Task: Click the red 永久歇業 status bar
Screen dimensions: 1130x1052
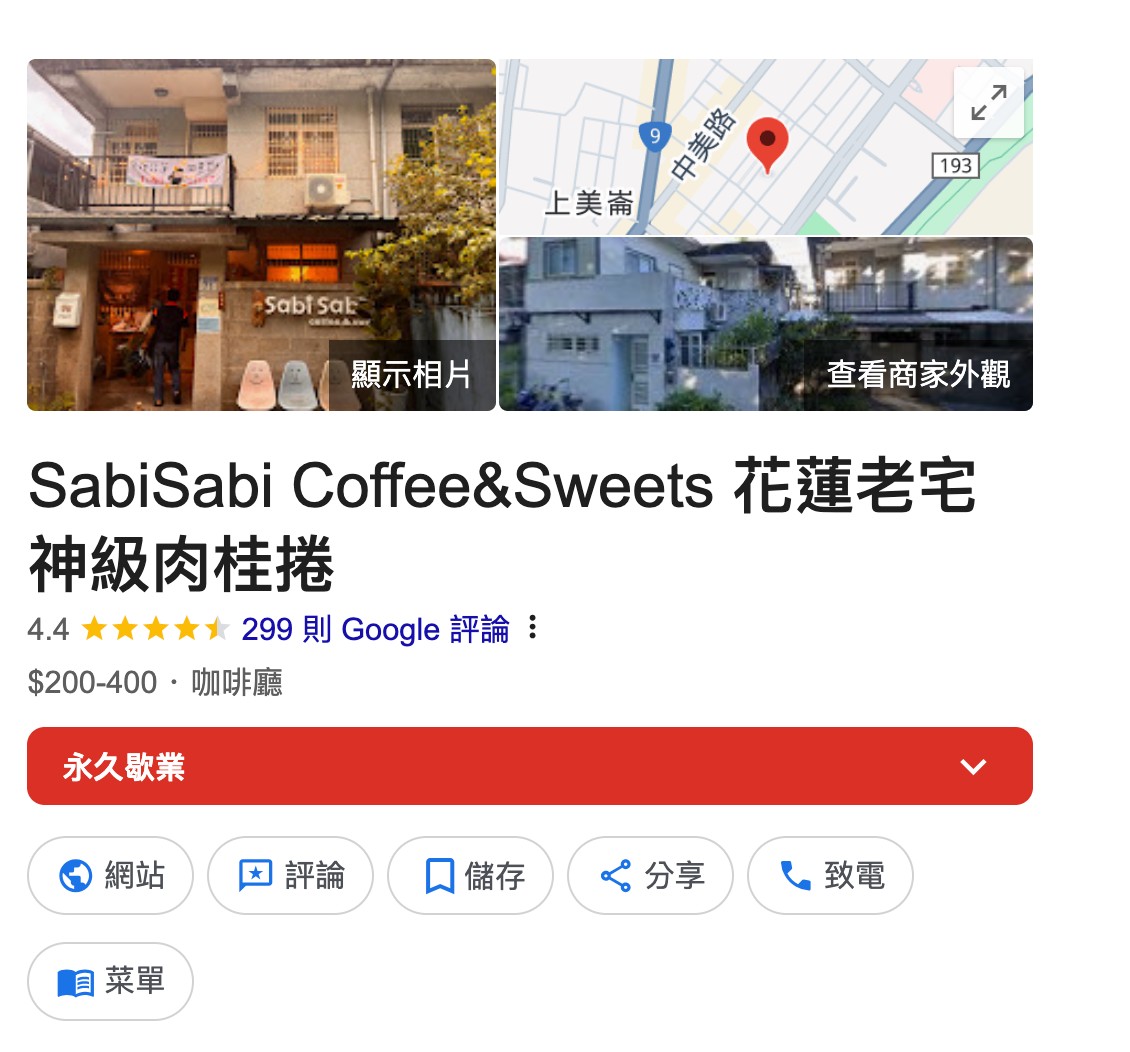Action: (x=530, y=766)
